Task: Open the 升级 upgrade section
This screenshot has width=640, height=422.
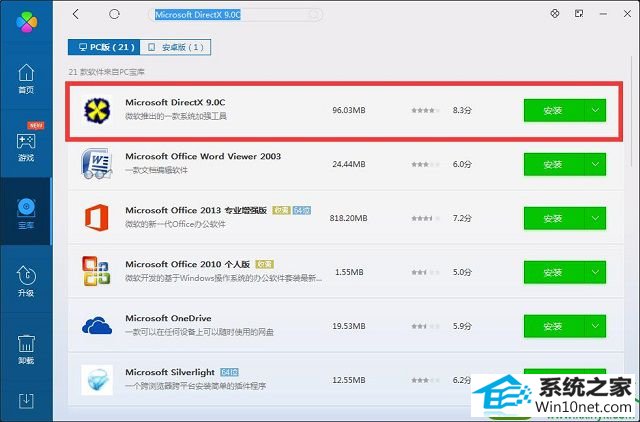Action: (x=26, y=282)
